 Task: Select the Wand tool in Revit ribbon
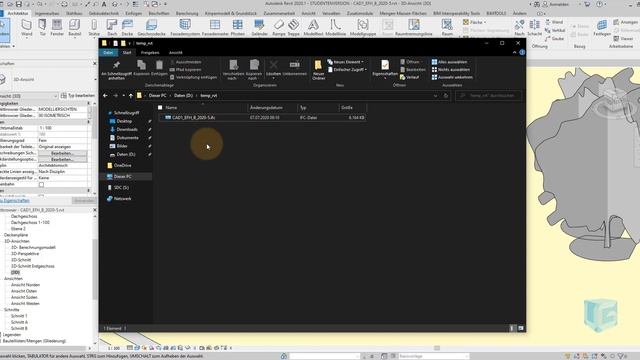pos(27,28)
